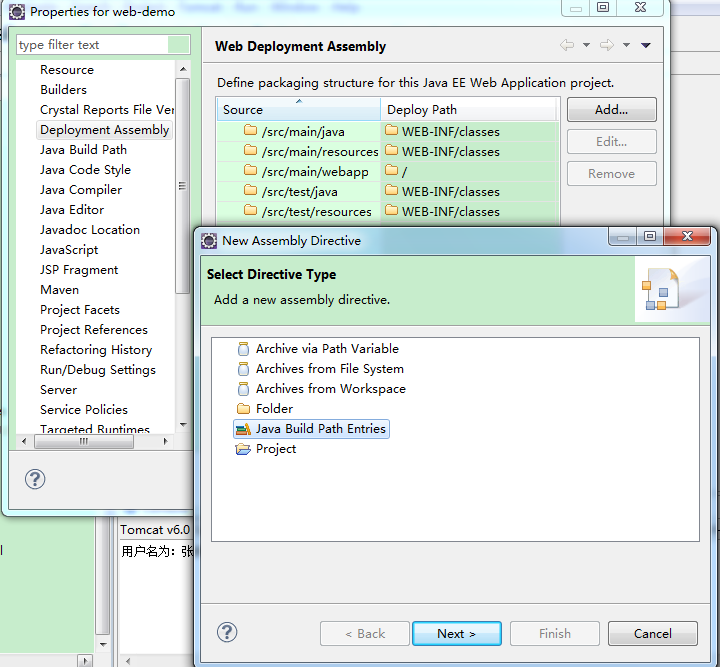Viewport: 720px width, 667px height.
Task: Click folder icon of /src/main/webapp row
Action: pos(250,170)
